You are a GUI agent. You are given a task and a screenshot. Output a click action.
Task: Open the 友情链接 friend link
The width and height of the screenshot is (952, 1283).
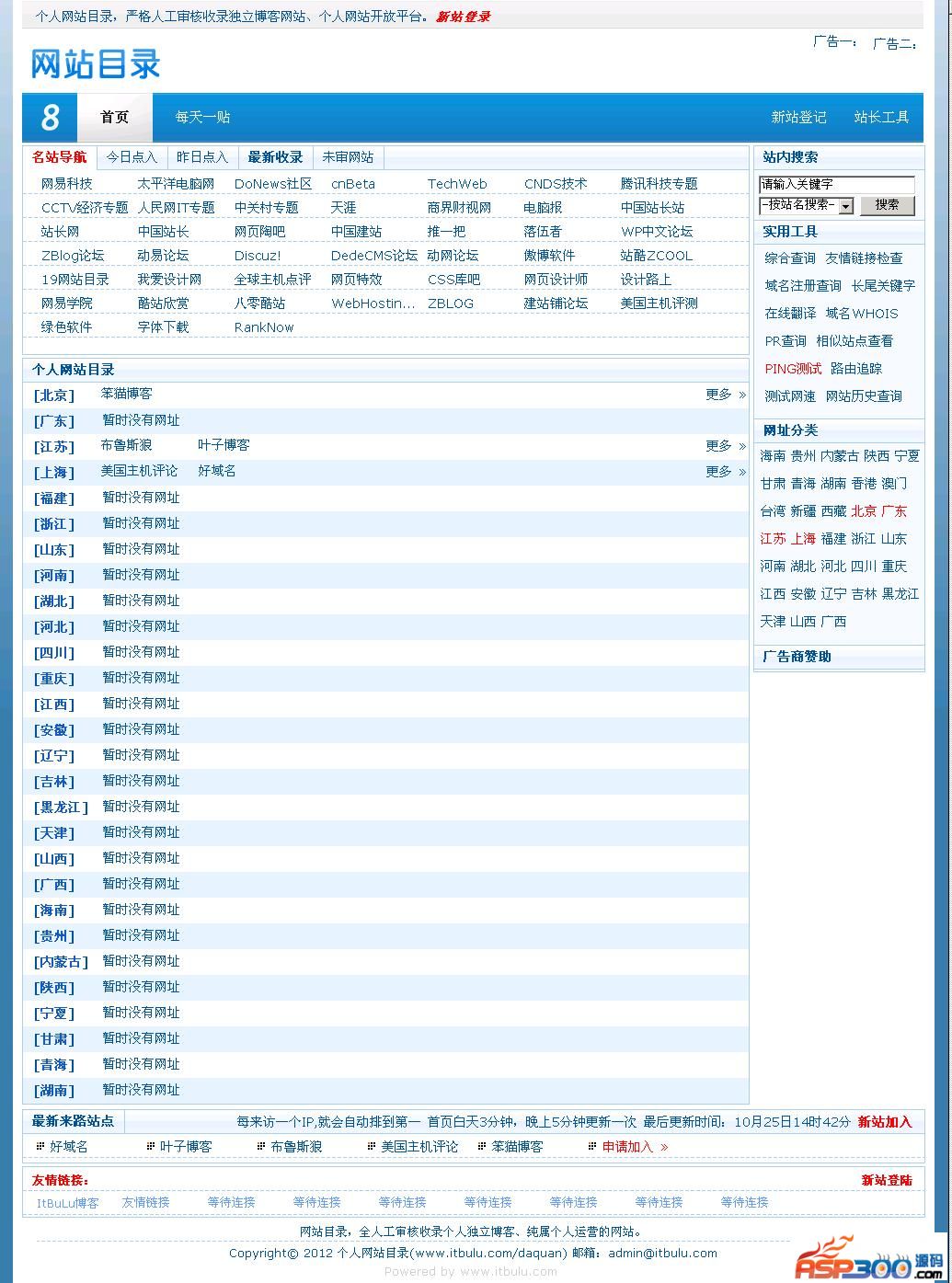point(145,1202)
